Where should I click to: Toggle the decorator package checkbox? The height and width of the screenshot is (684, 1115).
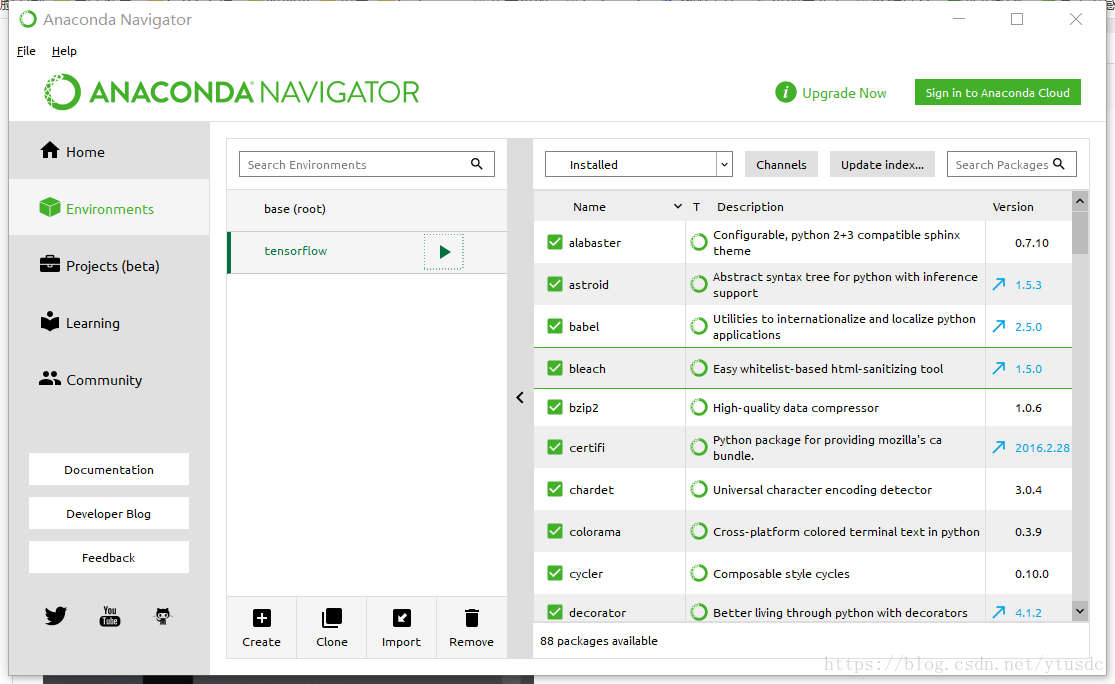[555, 612]
